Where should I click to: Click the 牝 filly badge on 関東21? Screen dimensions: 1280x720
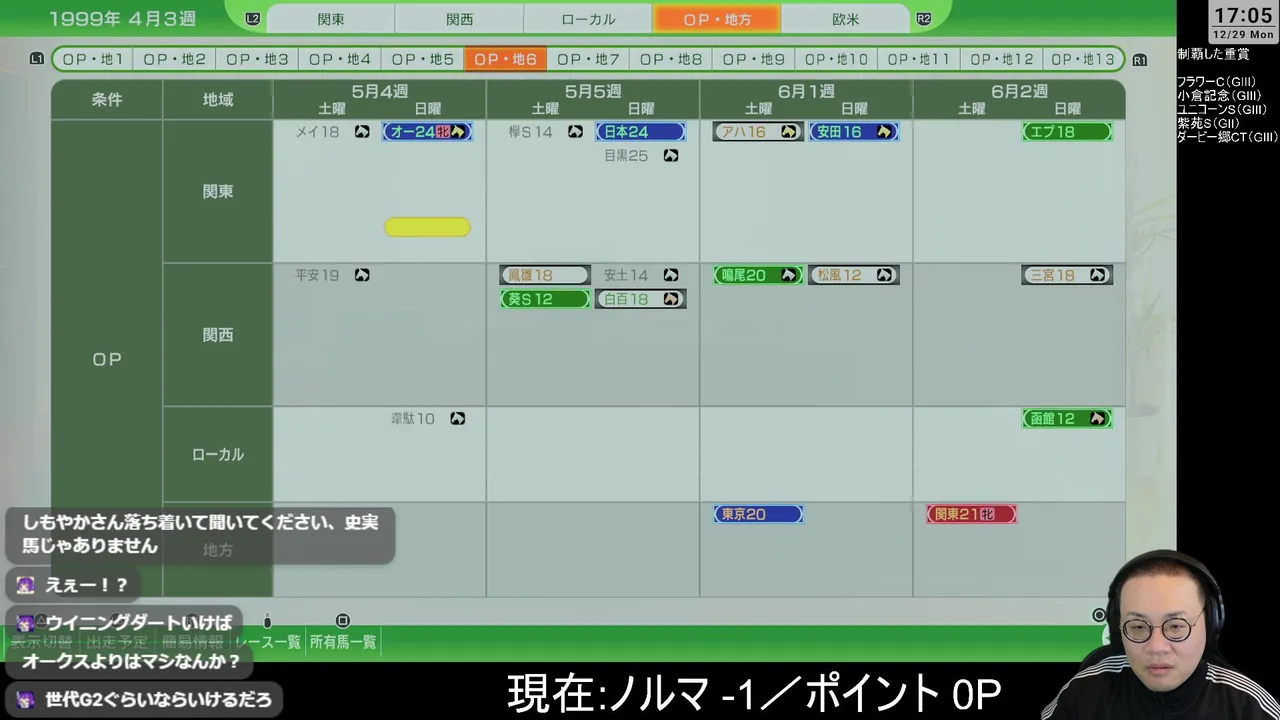pyautogui.click(x=987, y=514)
